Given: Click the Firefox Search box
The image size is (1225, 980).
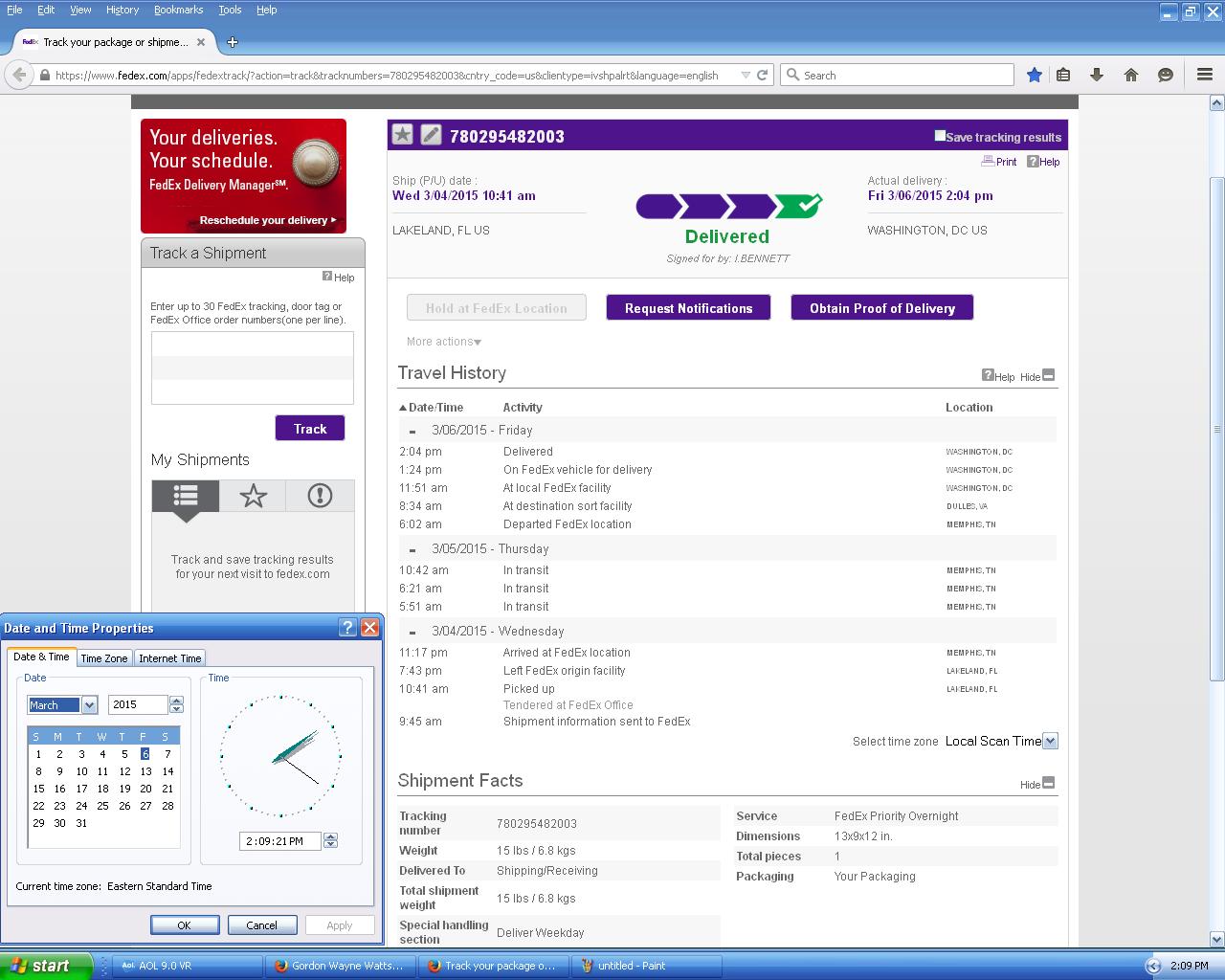Looking at the screenshot, I should pyautogui.click(x=897, y=75).
